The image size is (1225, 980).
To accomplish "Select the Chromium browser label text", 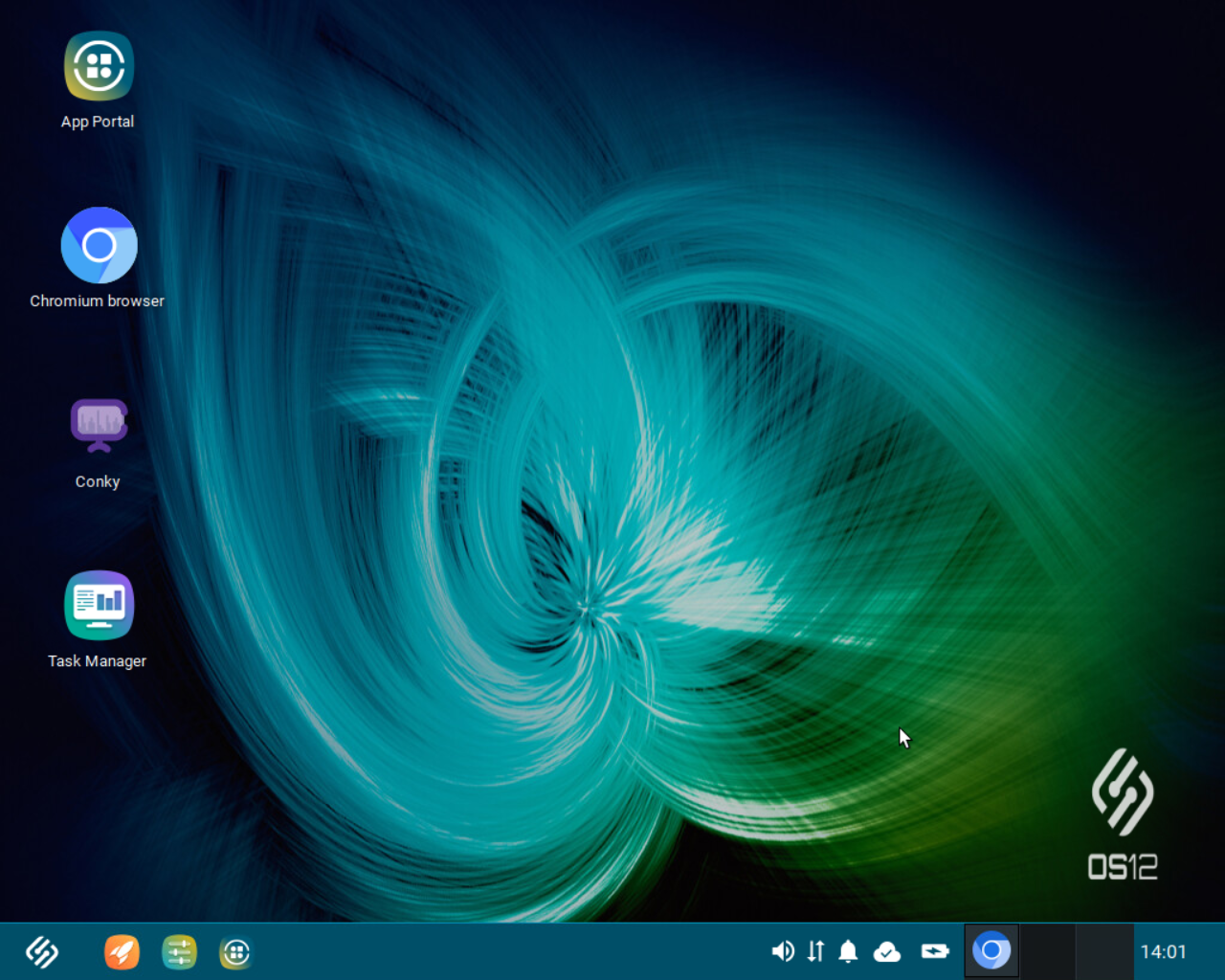I will (x=97, y=301).
